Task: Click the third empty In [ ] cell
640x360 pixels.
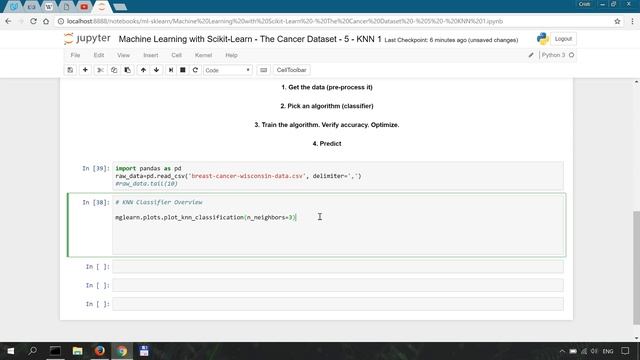Action: pos(338,304)
